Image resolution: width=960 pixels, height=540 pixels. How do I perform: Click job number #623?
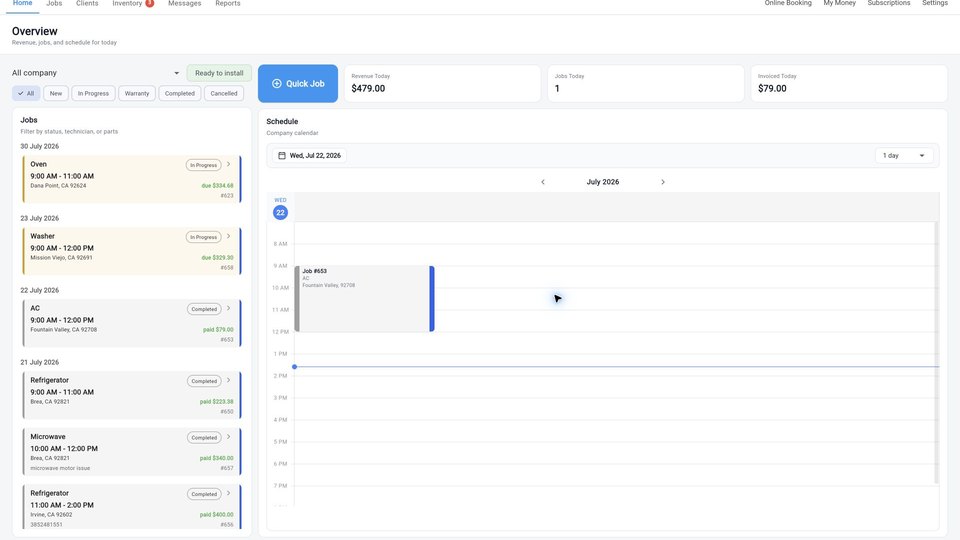tap(227, 196)
